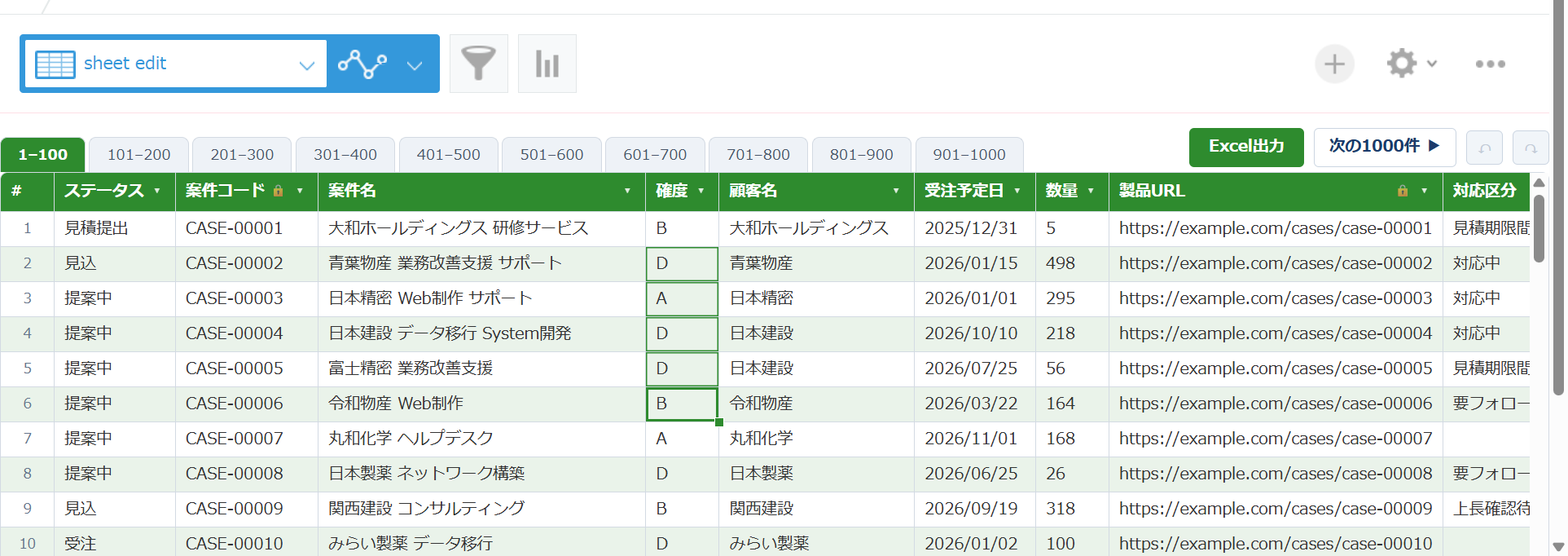Click CASE-00007 code cell
1568x556 pixels.
coord(247,439)
